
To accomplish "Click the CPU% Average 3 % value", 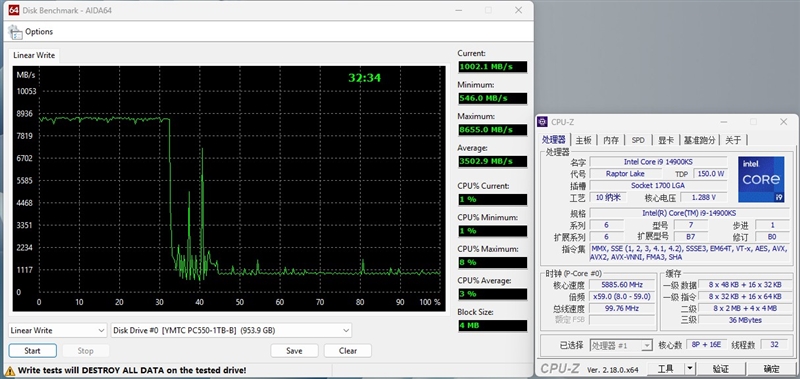I will click(x=492, y=294).
